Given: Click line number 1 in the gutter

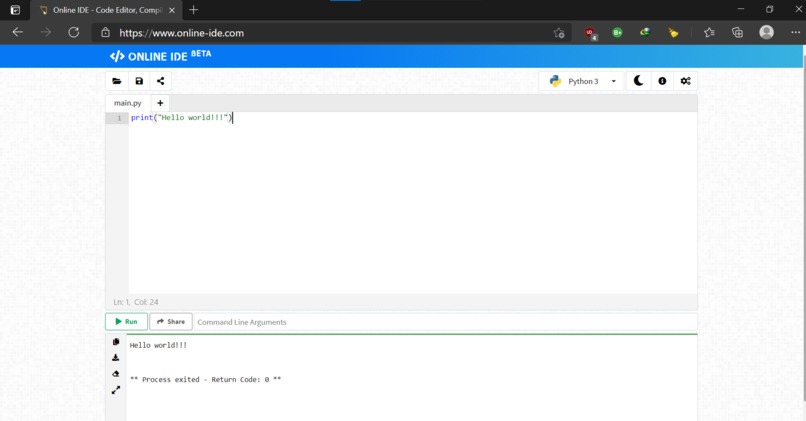Looking at the screenshot, I should 119,118.
